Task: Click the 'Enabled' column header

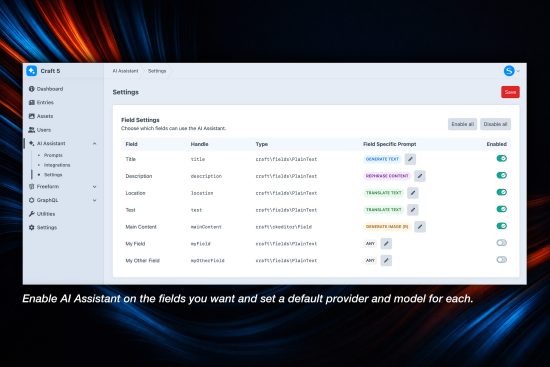Action: click(x=496, y=144)
